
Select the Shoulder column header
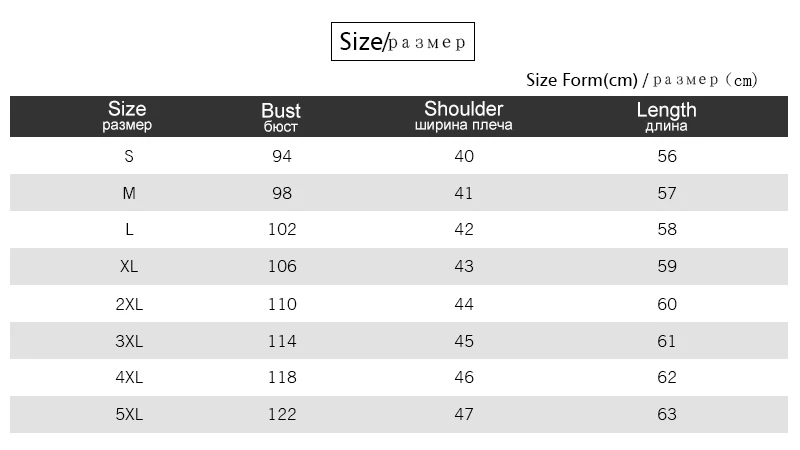click(463, 115)
